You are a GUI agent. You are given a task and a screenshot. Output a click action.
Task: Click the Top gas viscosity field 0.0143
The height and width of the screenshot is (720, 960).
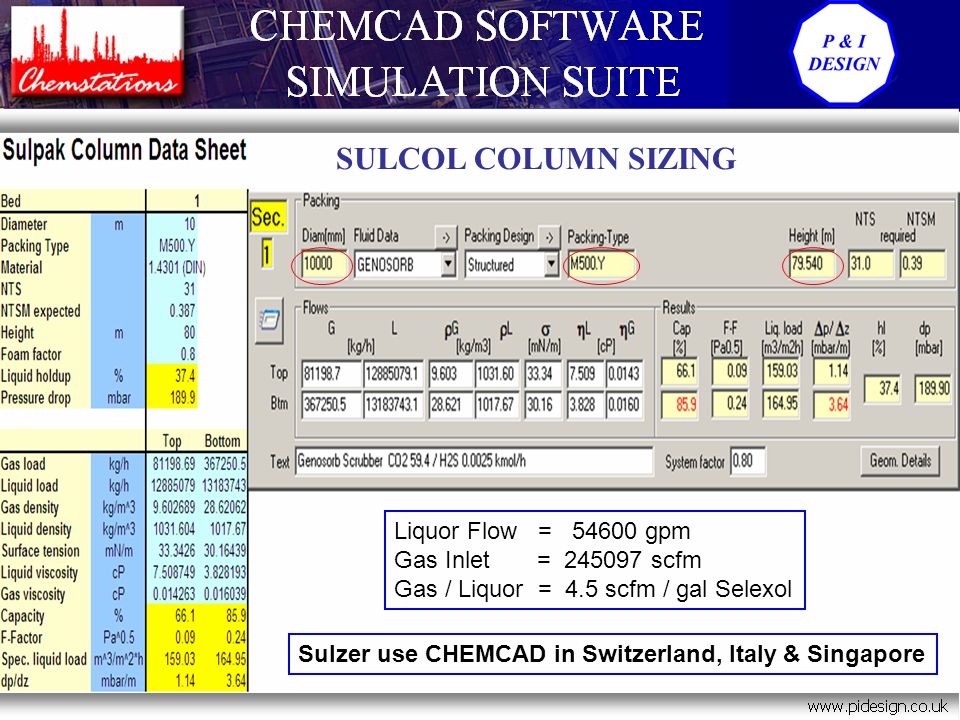pos(624,373)
